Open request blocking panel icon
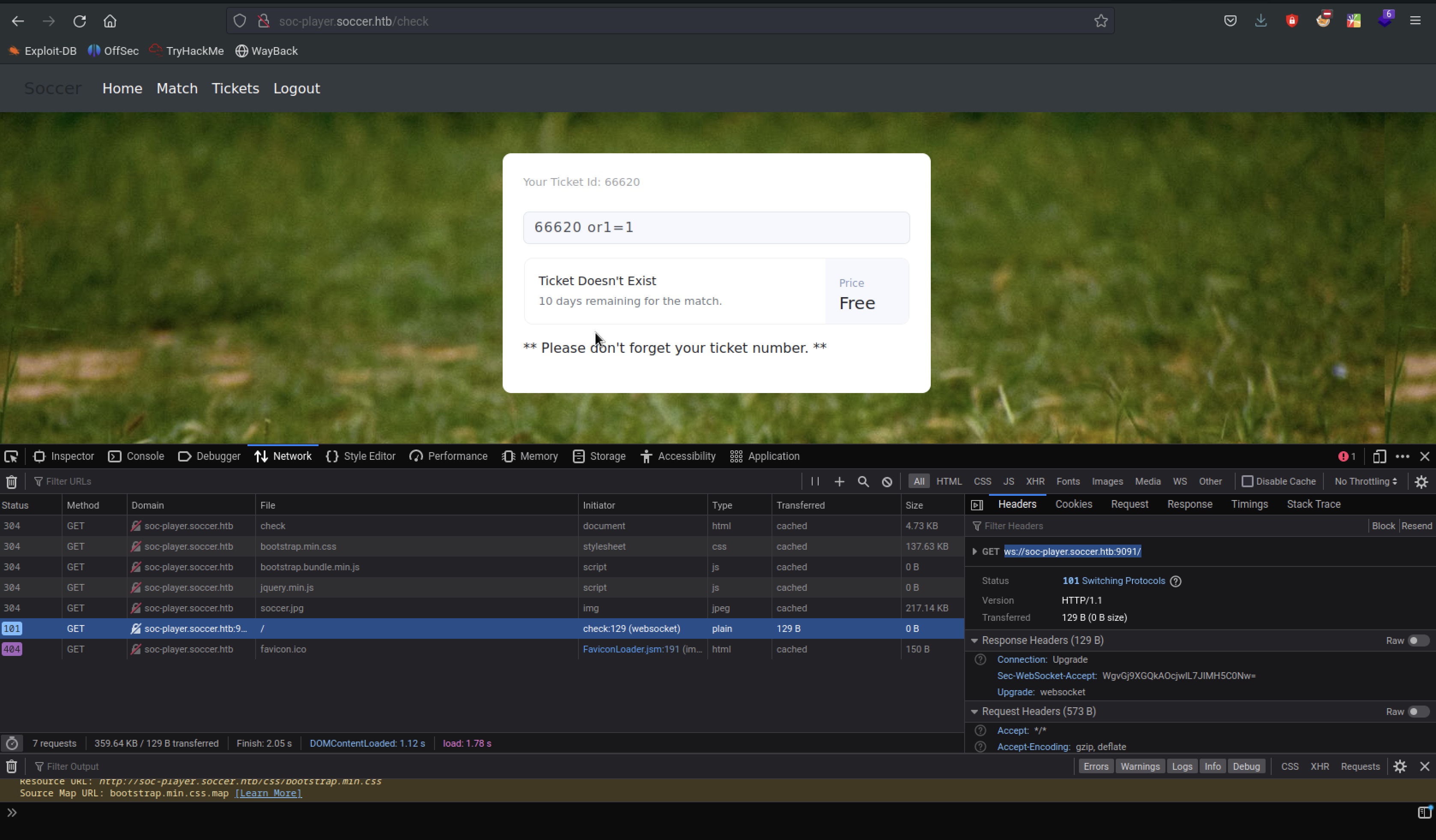The width and height of the screenshot is (1436, 840). pyautogui.click(x=887, y=482)
